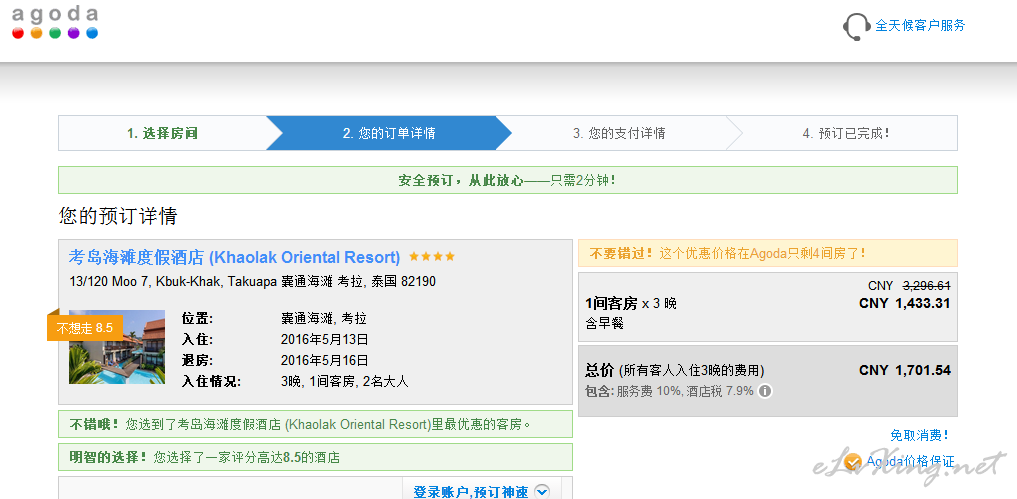Click the 不想走 8.5 rating badge

(x=85, y=328)
